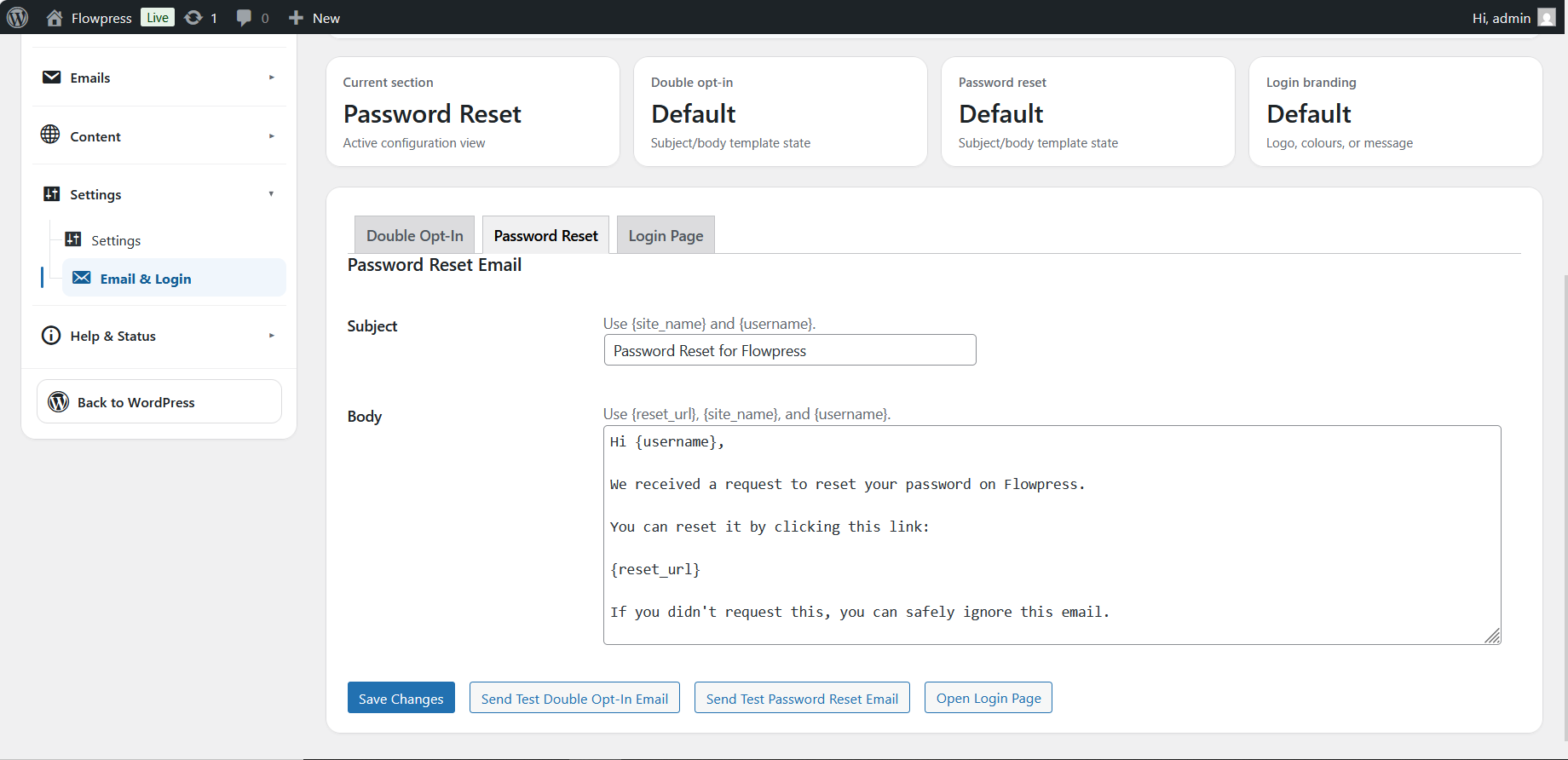
Task: Open the Settings sub-item in sidebar
Action: click(x=116, y=240)
